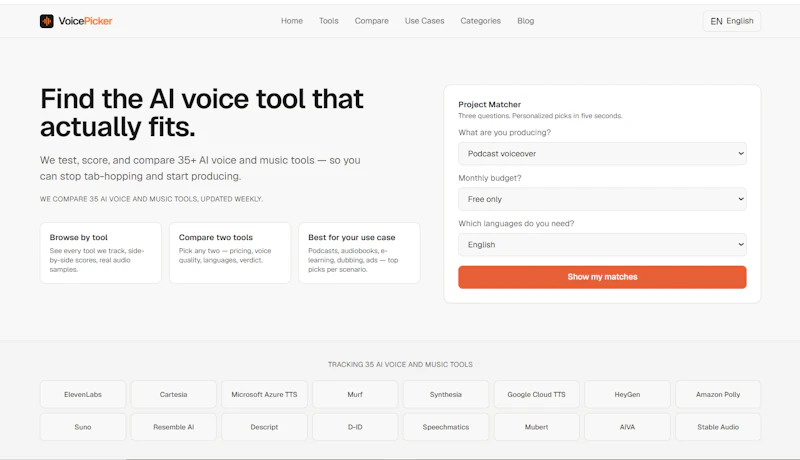Open the Resemble AI chip
The image size is (800, 460).
[173, 427]
